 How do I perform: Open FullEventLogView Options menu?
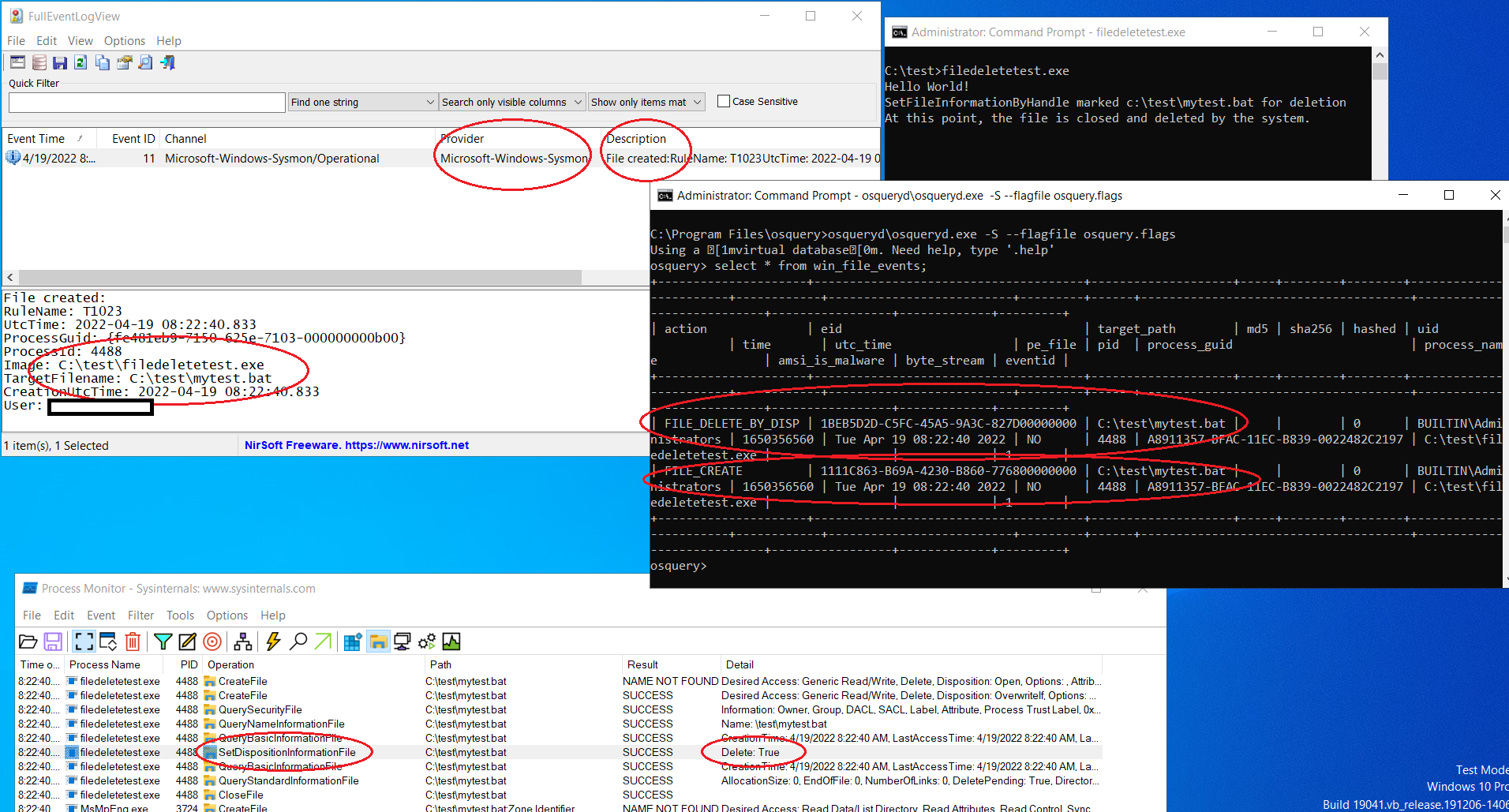tap(125, 41)
